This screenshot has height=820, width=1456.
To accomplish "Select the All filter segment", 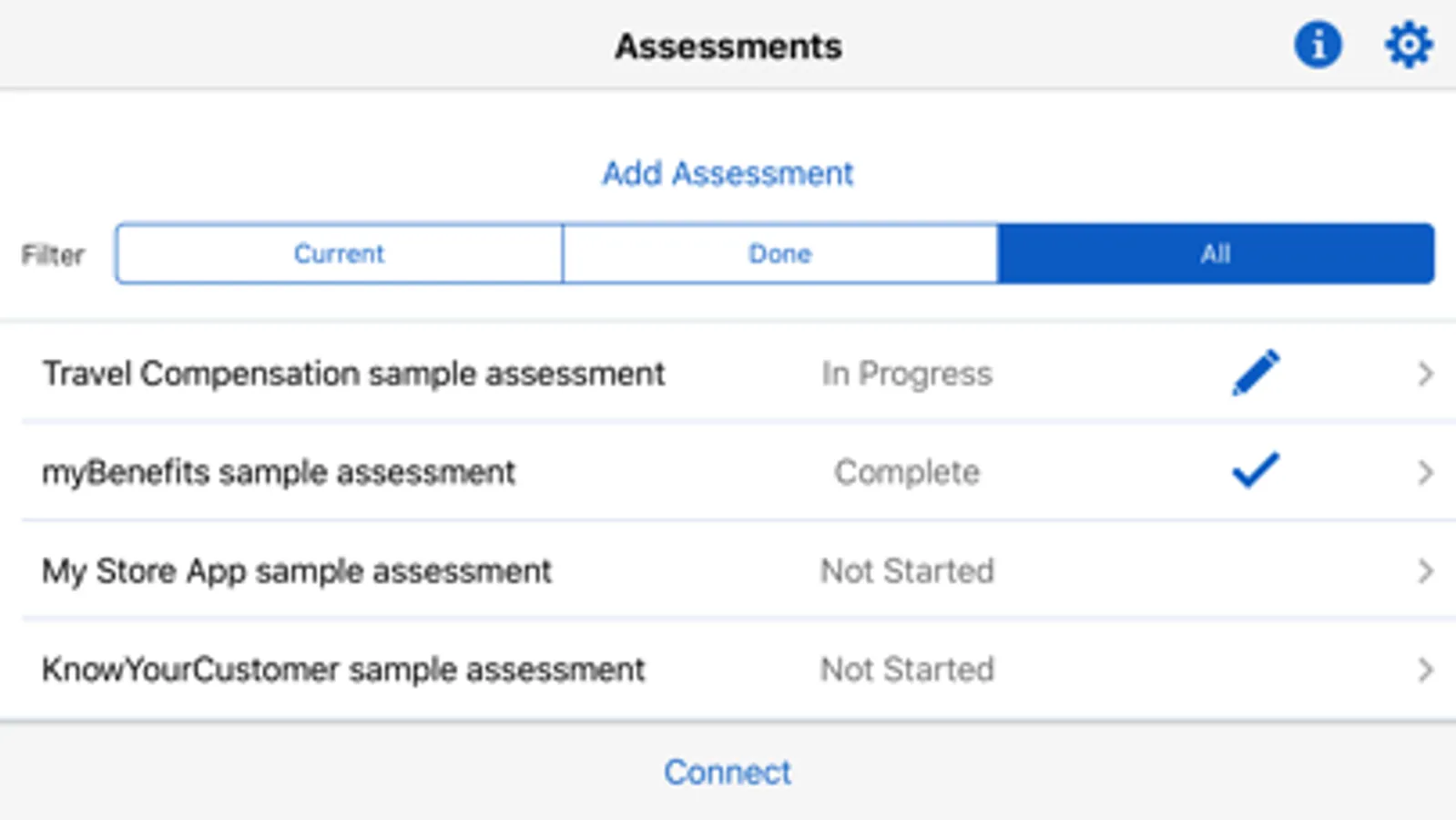I will point(1216,253).
